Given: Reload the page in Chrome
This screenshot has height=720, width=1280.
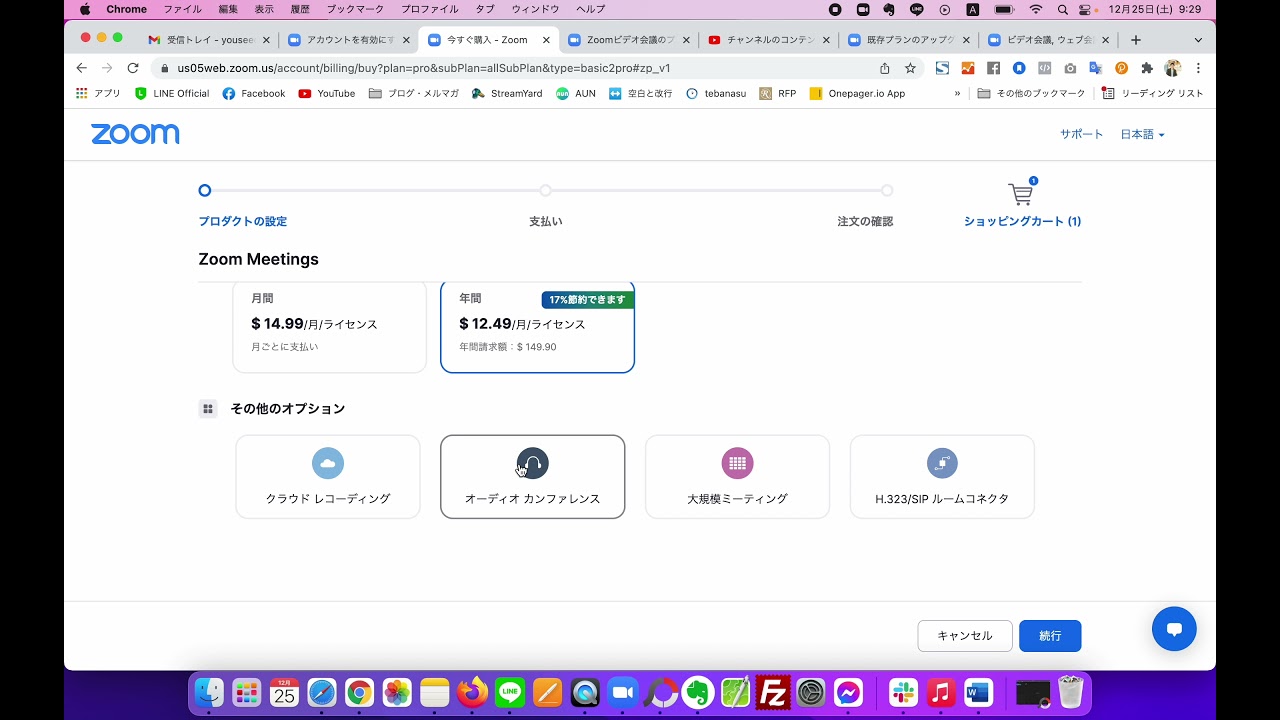Looking at the screenshot, I should click(133, 68).
